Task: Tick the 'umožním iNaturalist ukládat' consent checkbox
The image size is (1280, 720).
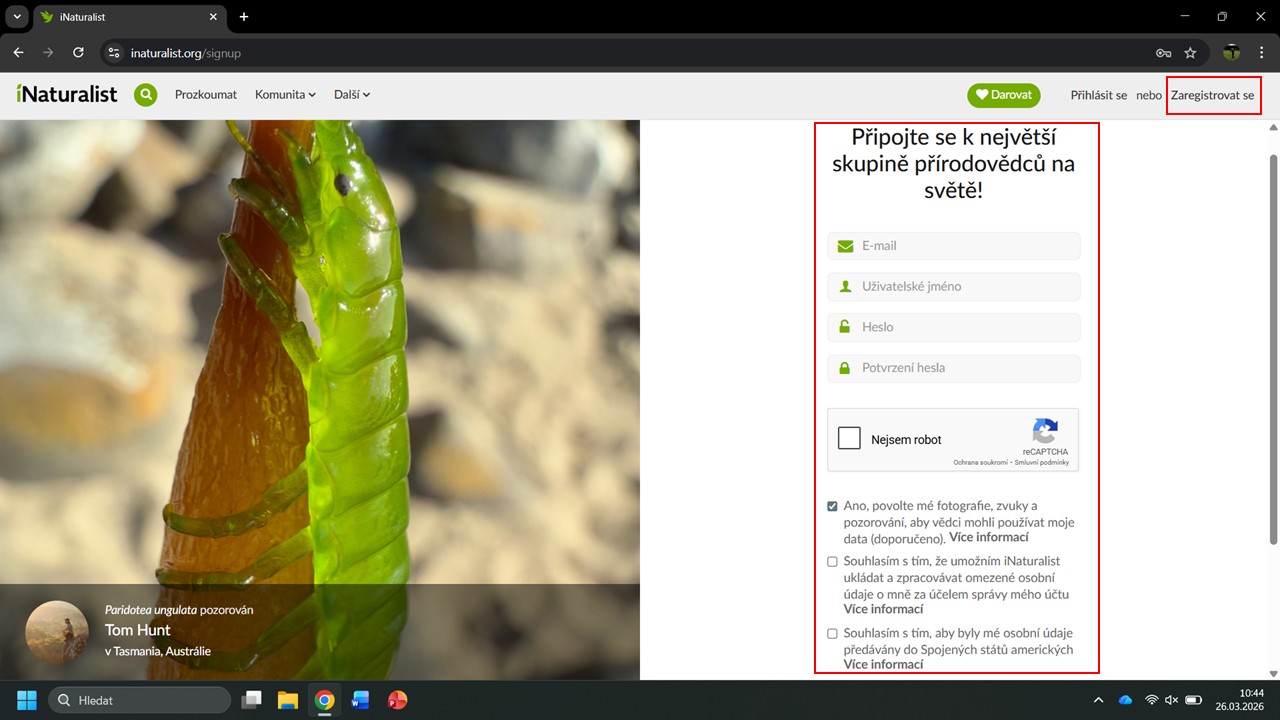Action: tap(832, 562)
